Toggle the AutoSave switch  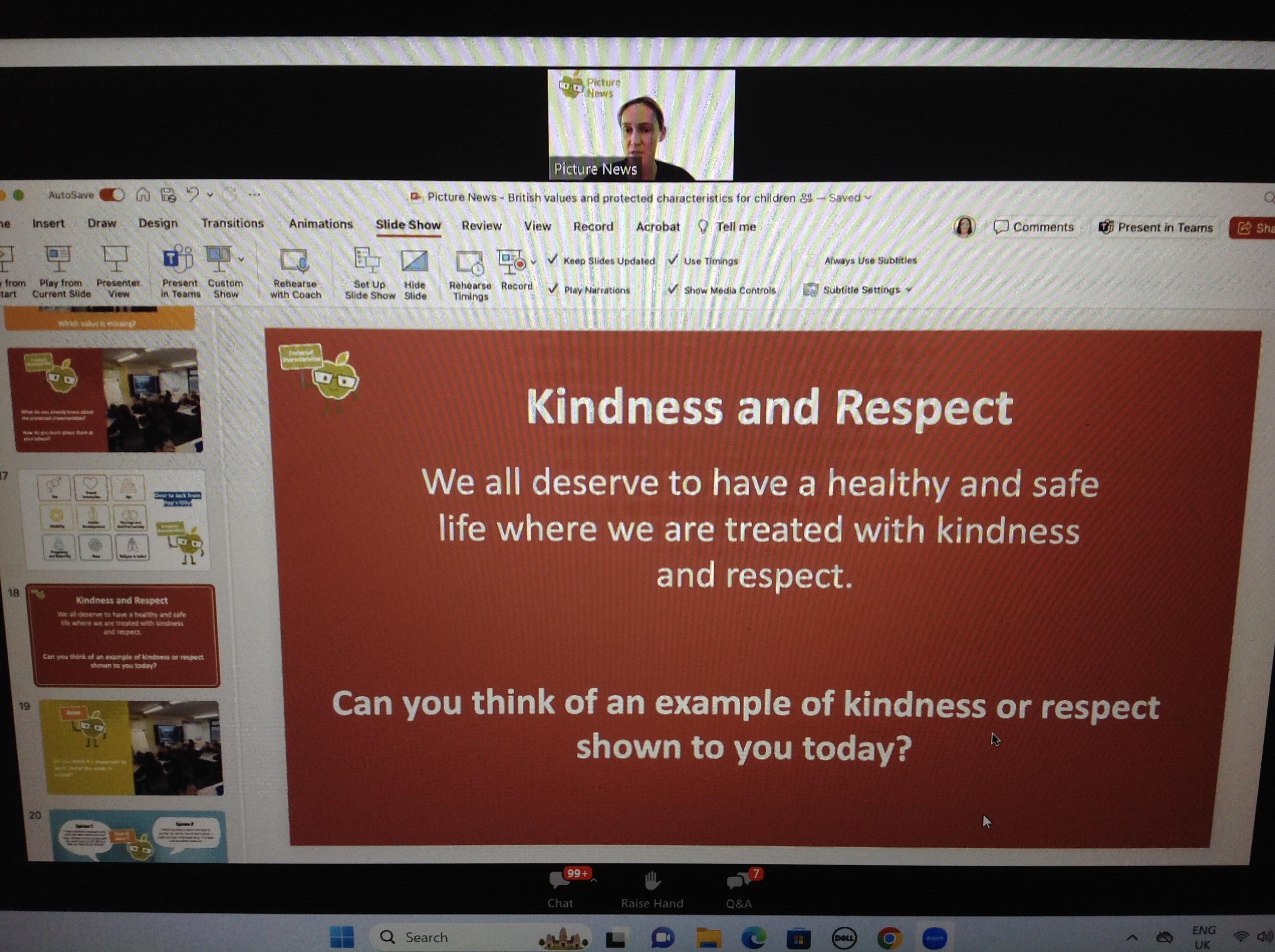112,195
